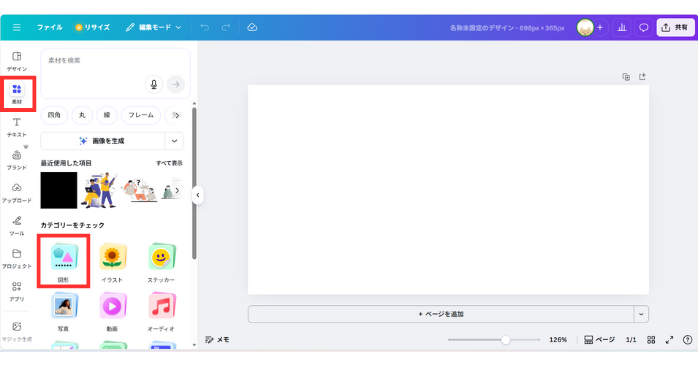The image size is (698, 365).
Task: Click the cloud save status icon
Action: [x=252, y=28]
